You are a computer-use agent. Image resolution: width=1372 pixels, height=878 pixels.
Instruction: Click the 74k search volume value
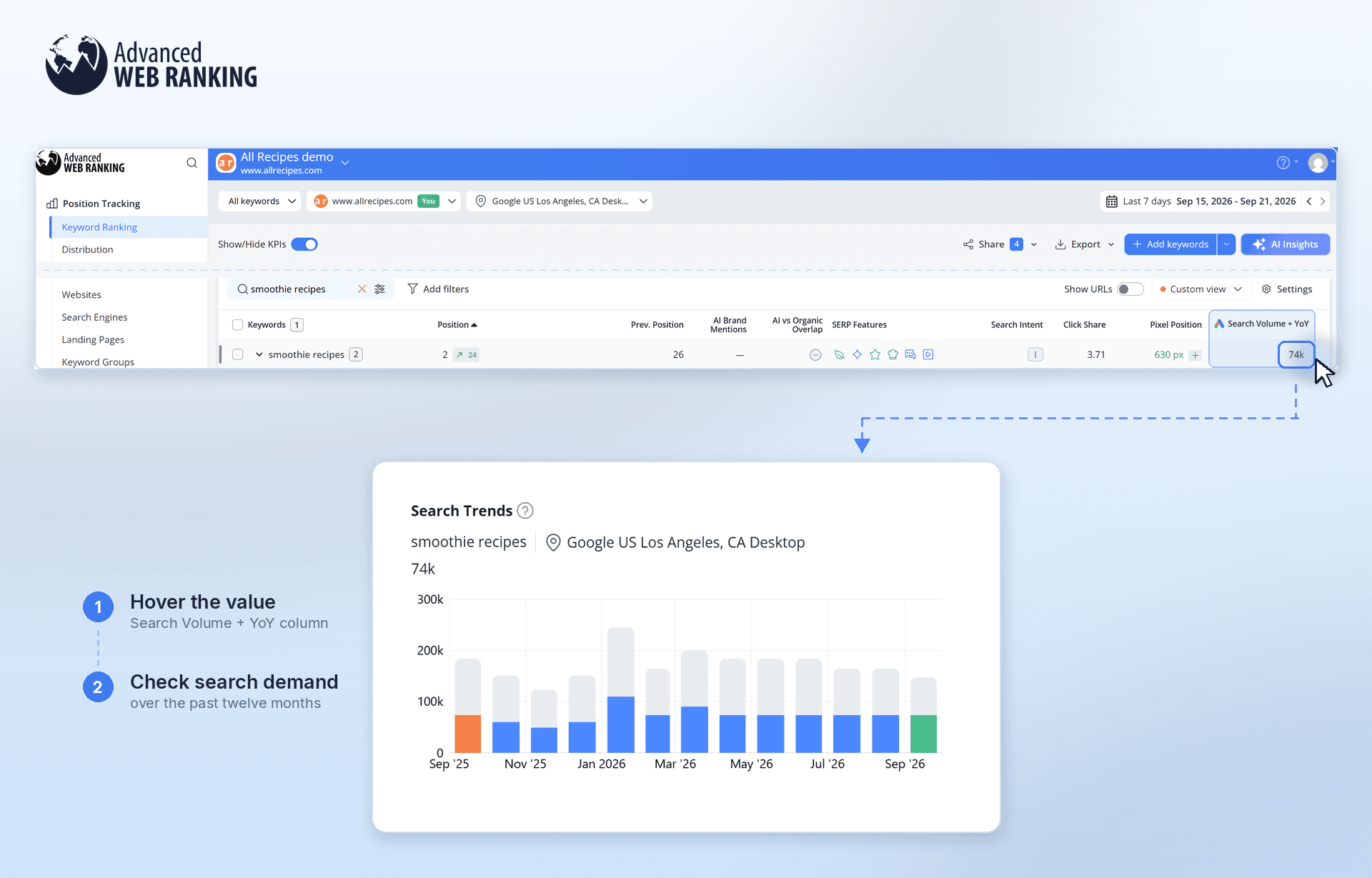click(1296, 354)
